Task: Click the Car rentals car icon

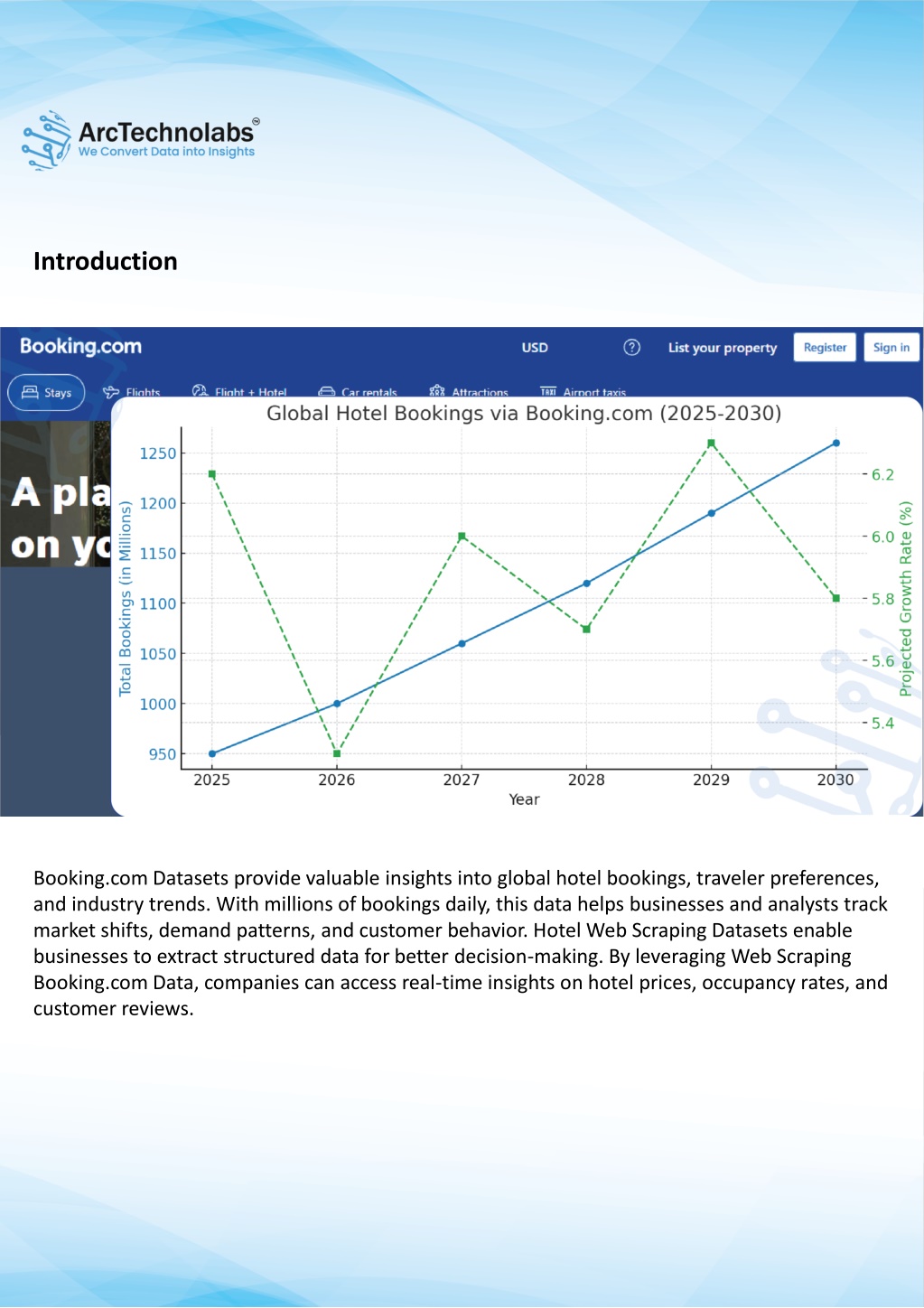Action: [327, 392]
